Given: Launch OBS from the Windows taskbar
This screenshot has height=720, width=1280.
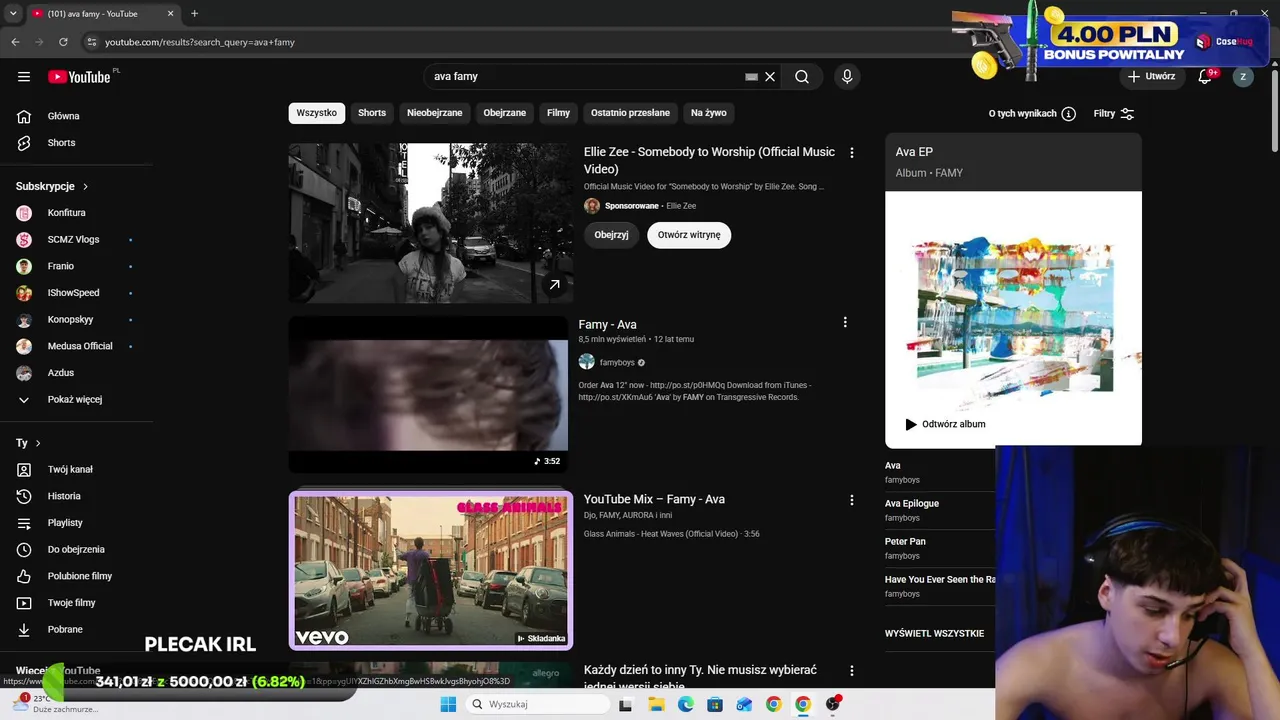Looking at the screenshot, I should click(x=833, y=704).
